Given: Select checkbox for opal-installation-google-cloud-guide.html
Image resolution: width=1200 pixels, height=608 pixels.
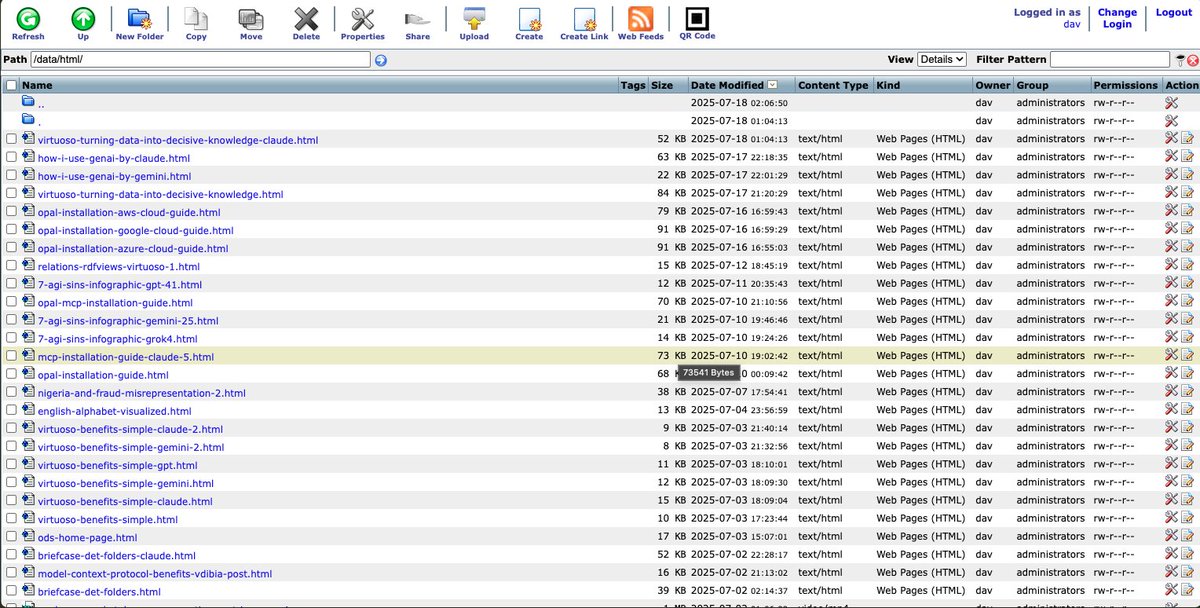Looking at the screenshot, I should click(x=11, y=230).
